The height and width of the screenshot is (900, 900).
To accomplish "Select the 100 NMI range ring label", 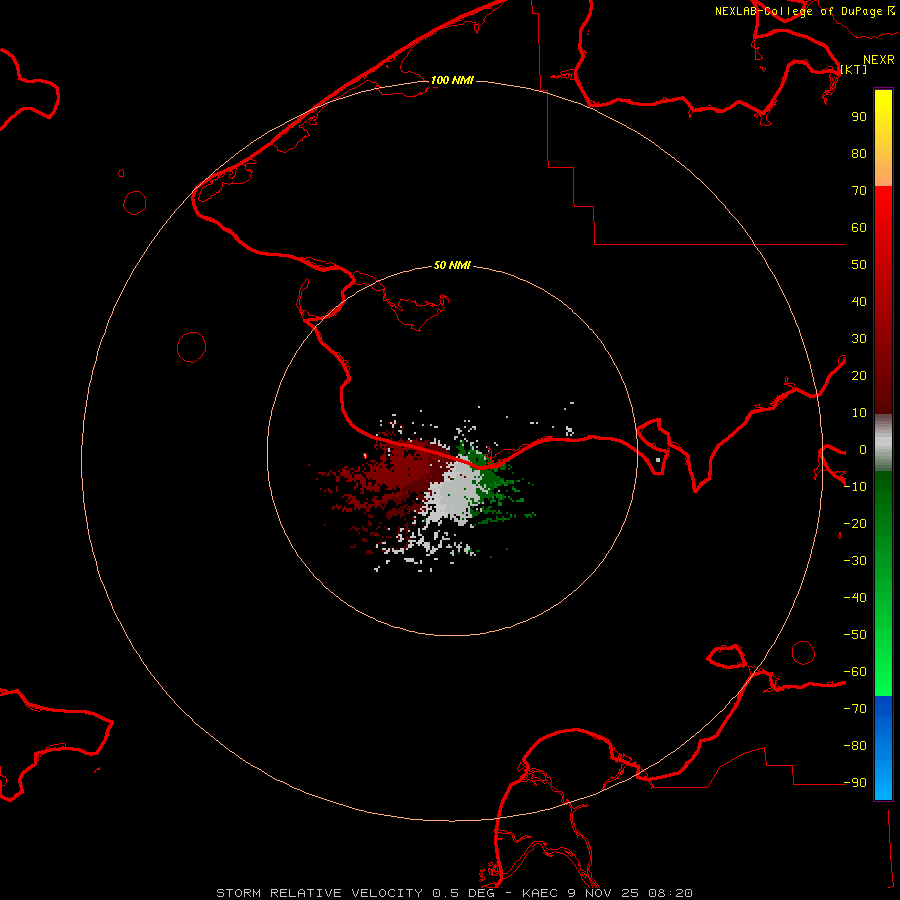I will [x=452, y=80].
